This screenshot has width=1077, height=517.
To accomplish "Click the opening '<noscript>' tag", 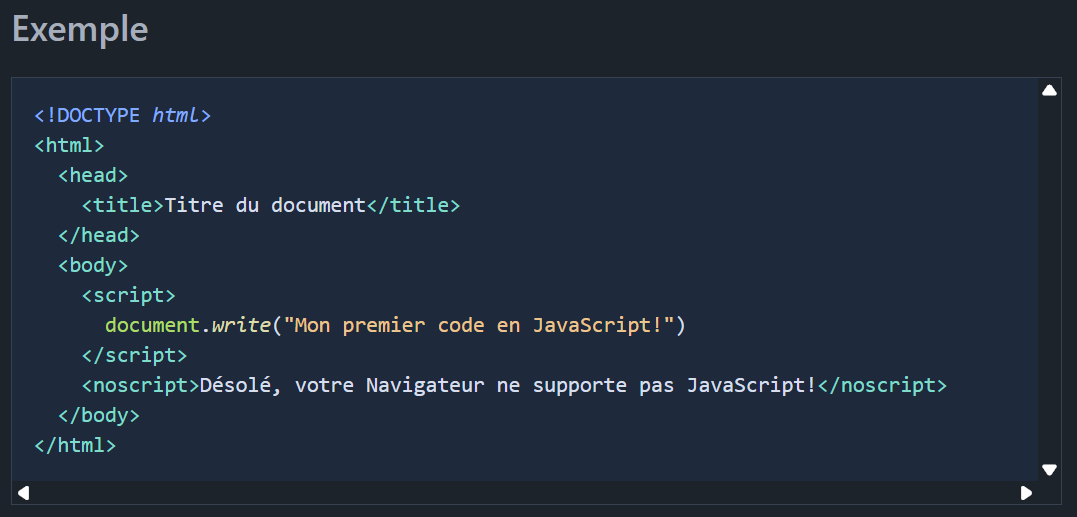I will (x=141, y=386).
